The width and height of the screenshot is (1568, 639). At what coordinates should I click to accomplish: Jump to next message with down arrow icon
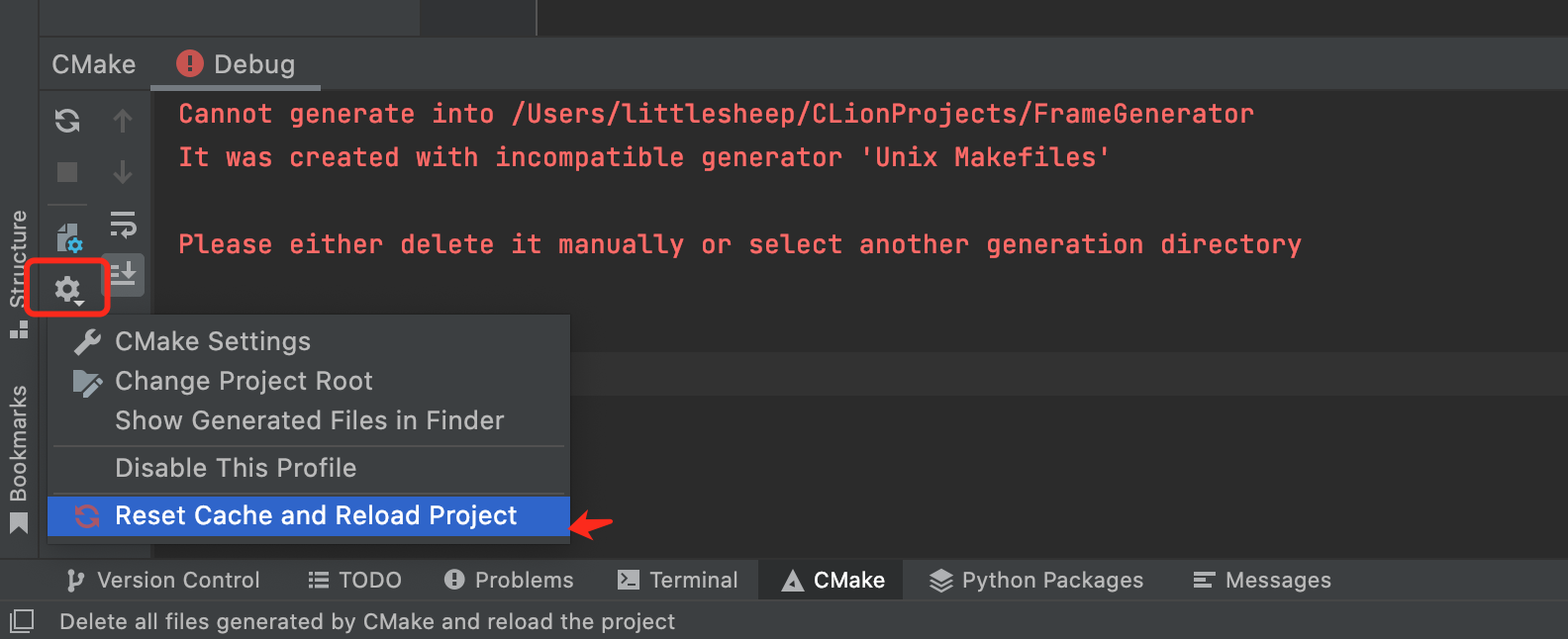pos(123,172)
